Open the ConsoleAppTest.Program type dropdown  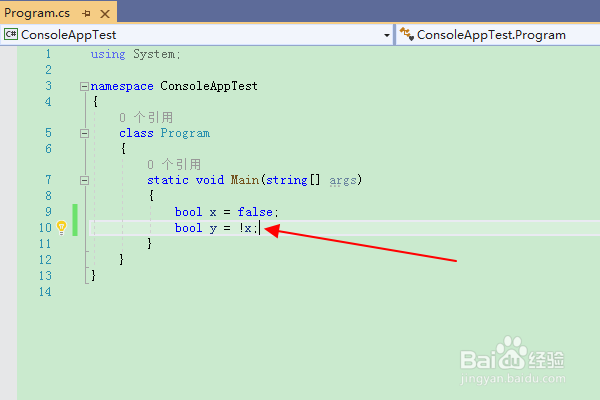click(x=497, y=35)
